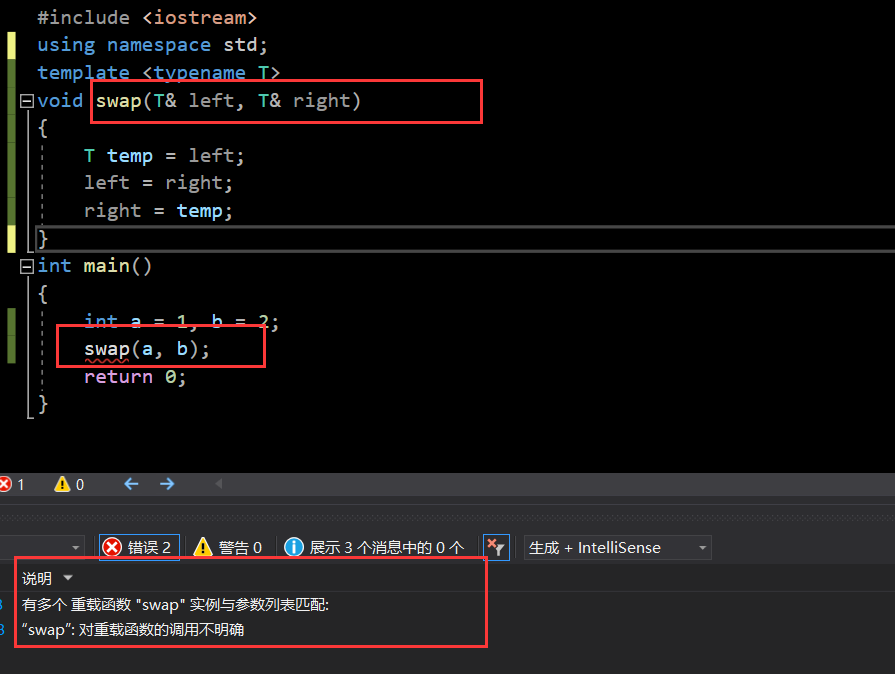Click the small scroll-left triangle in status strip

click(219, 484)
